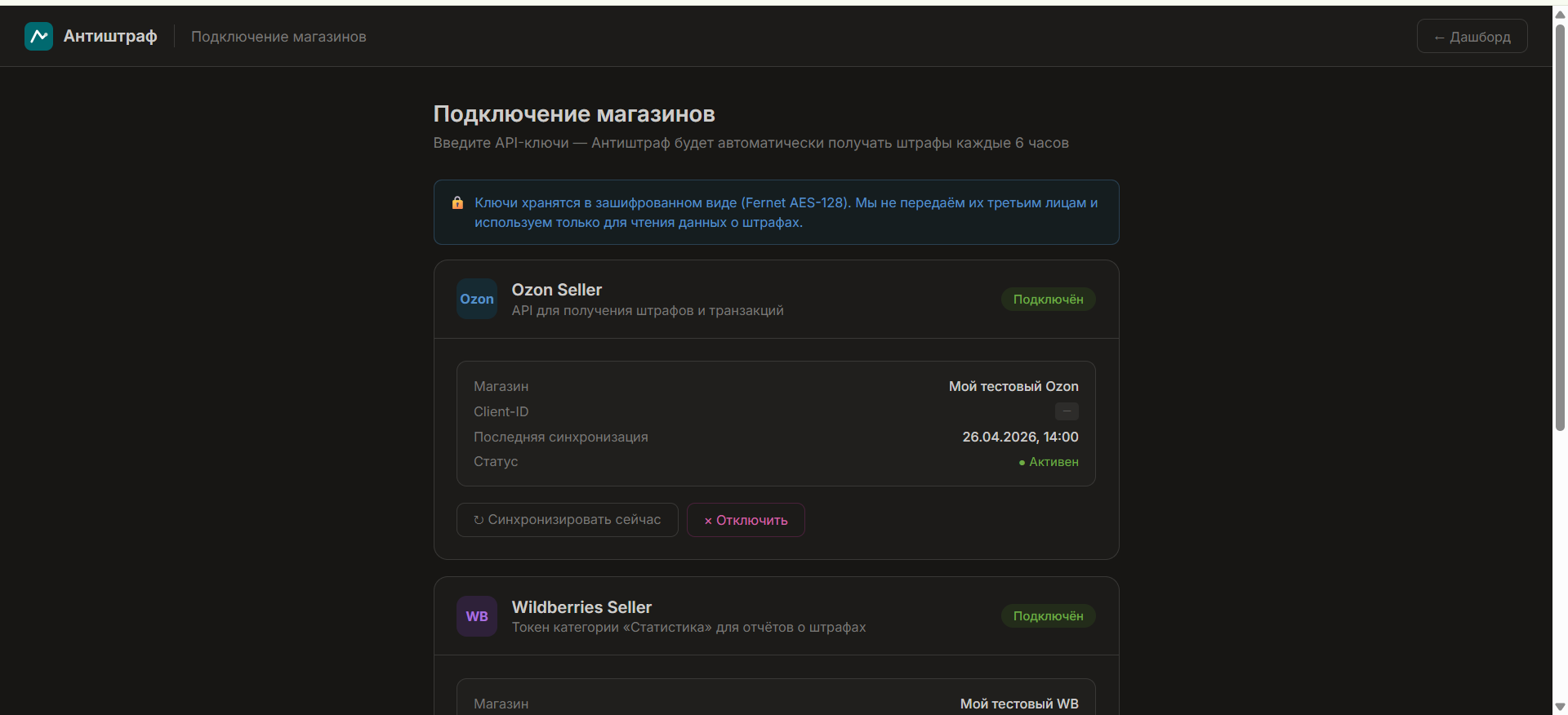The width and height of the screenshot is (1568, 715).
Task: Click the Антиштраф brand name
Action: point(110,36)
